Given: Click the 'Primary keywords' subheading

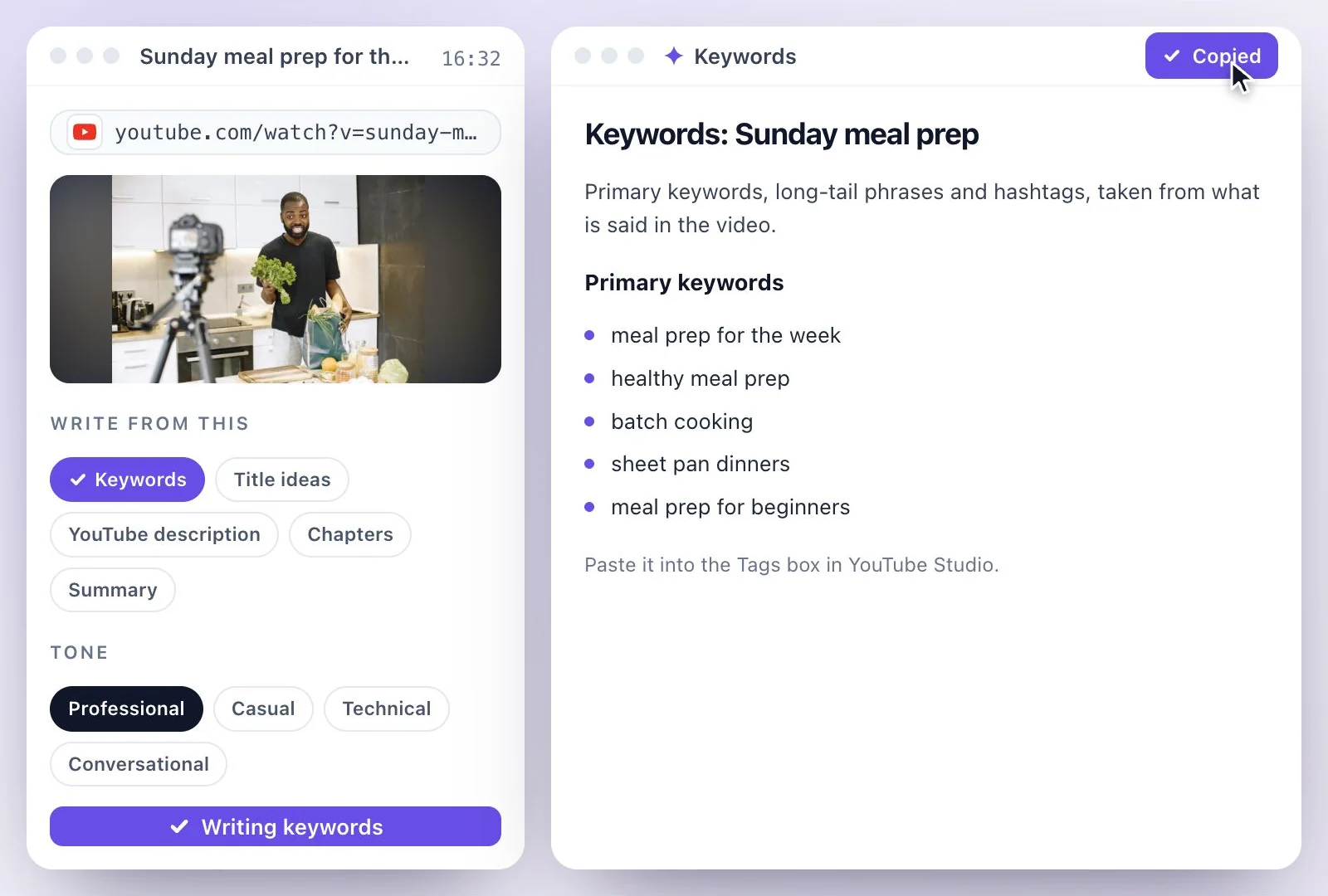Looking at the screenshot, I should point(684,283).
